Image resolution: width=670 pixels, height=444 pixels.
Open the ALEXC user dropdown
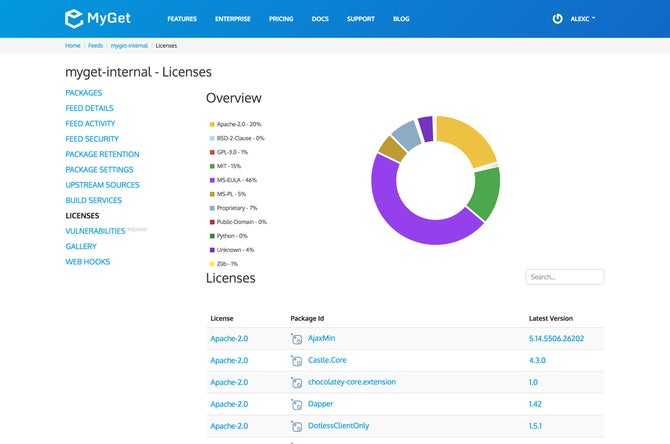583,19
